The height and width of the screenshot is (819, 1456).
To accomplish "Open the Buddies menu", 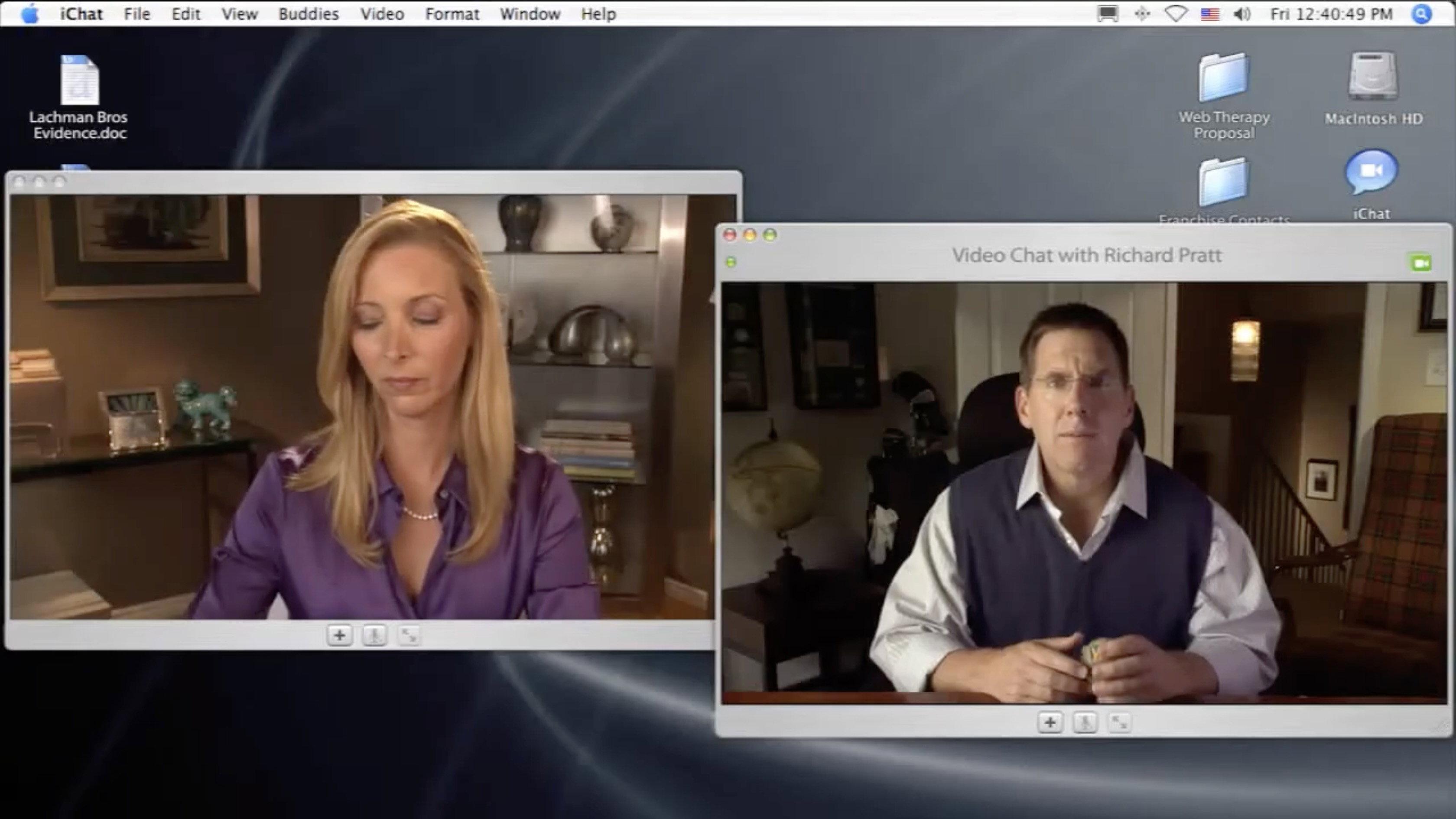I will coord(309,13).
